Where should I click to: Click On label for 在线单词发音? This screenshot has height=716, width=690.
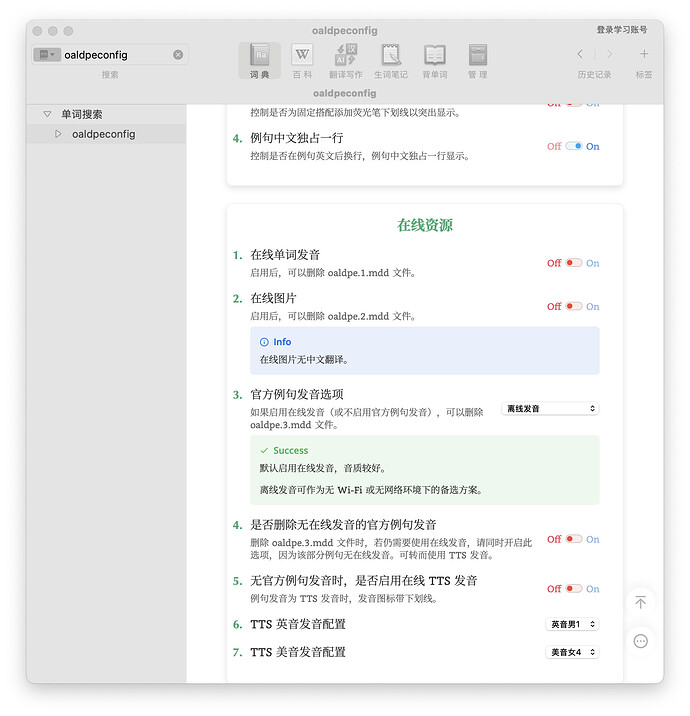point(593,263)
